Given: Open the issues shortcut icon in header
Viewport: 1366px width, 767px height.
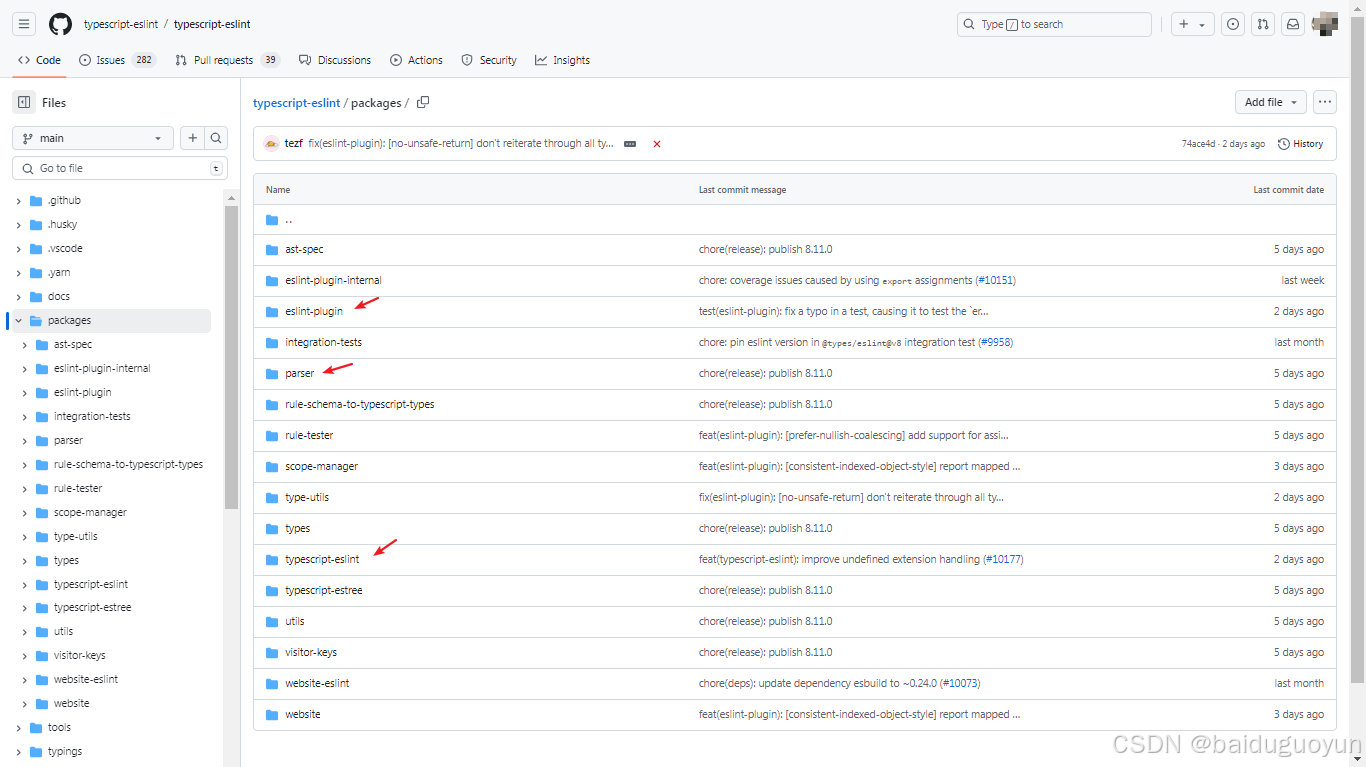Looking at the screenshot, I should click(1234, 24).
